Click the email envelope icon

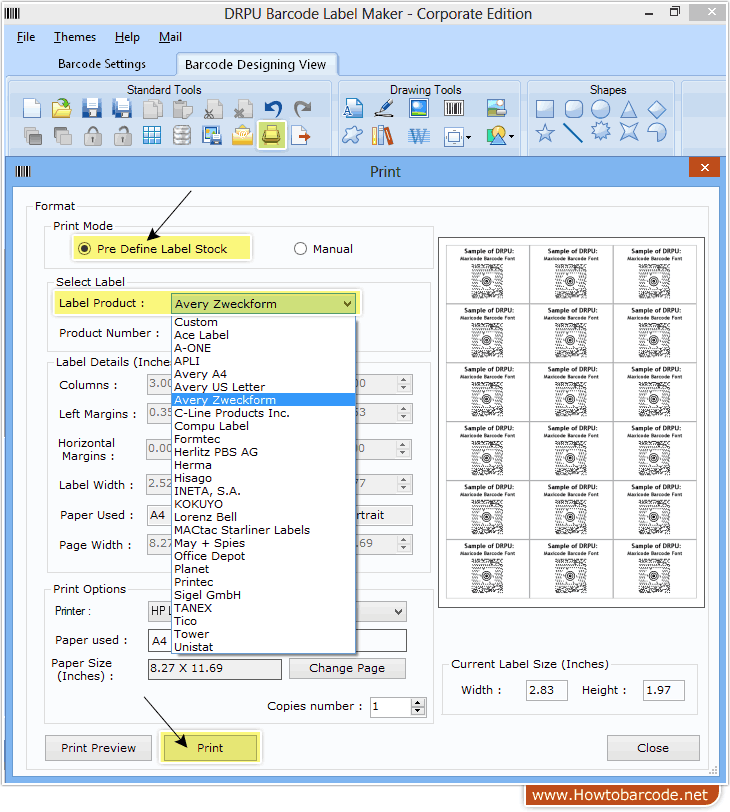coord(242,136)
